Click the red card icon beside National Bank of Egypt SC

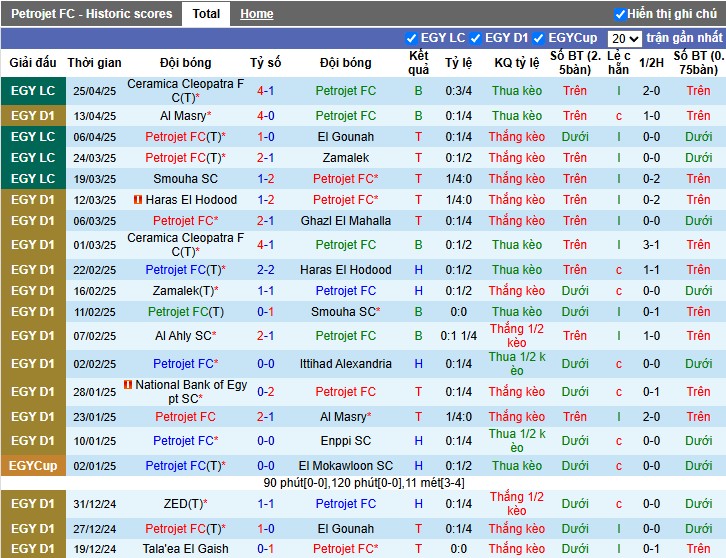click(x=128, y=384)
